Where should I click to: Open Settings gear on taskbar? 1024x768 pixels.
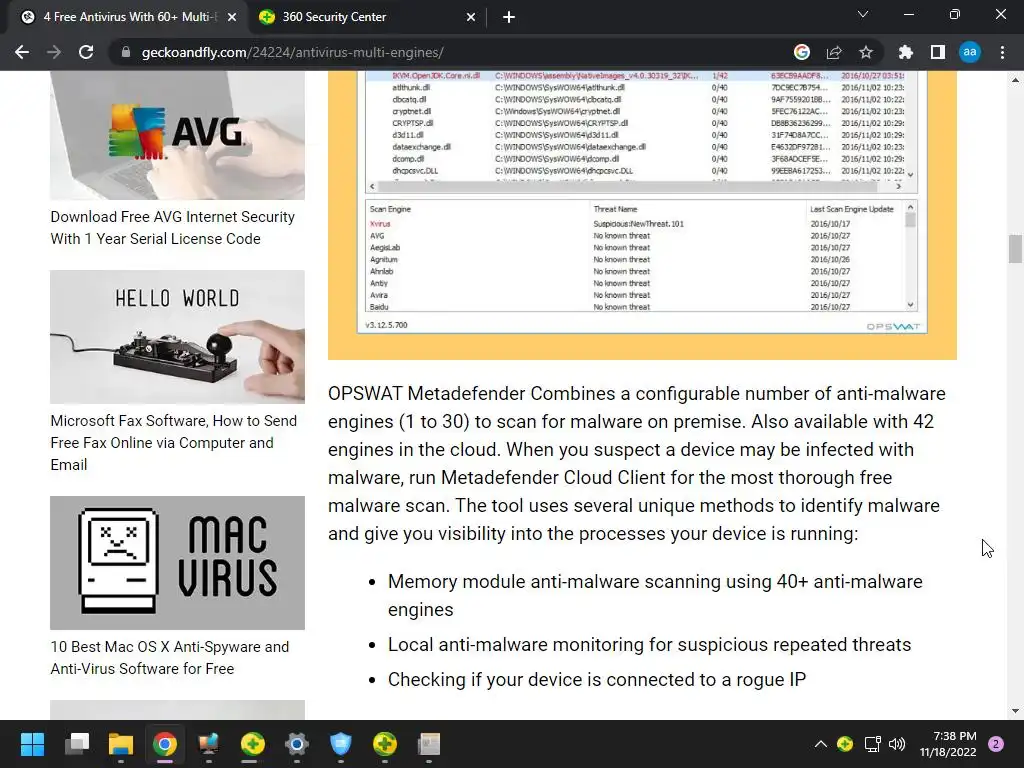[296, 744]
